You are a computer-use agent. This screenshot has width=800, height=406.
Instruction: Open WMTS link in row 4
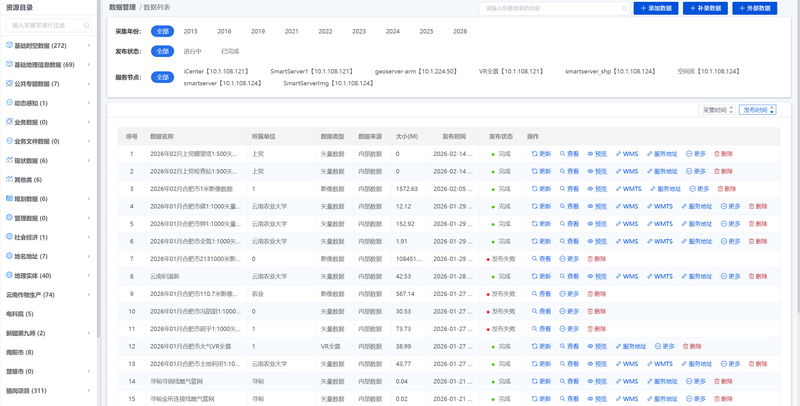(658, 206)
